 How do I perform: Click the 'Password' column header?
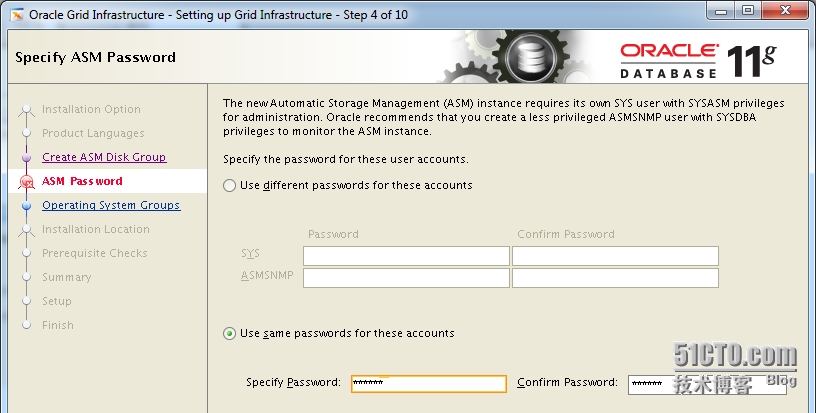point(333,234)
